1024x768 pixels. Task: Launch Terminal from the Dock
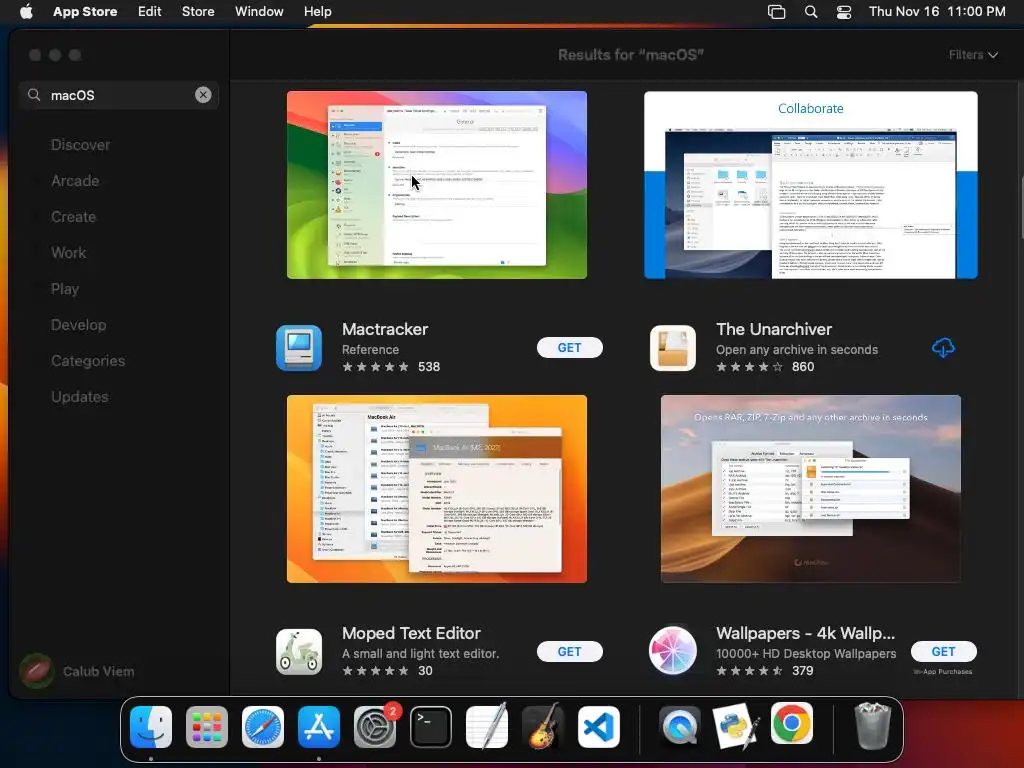431,727
